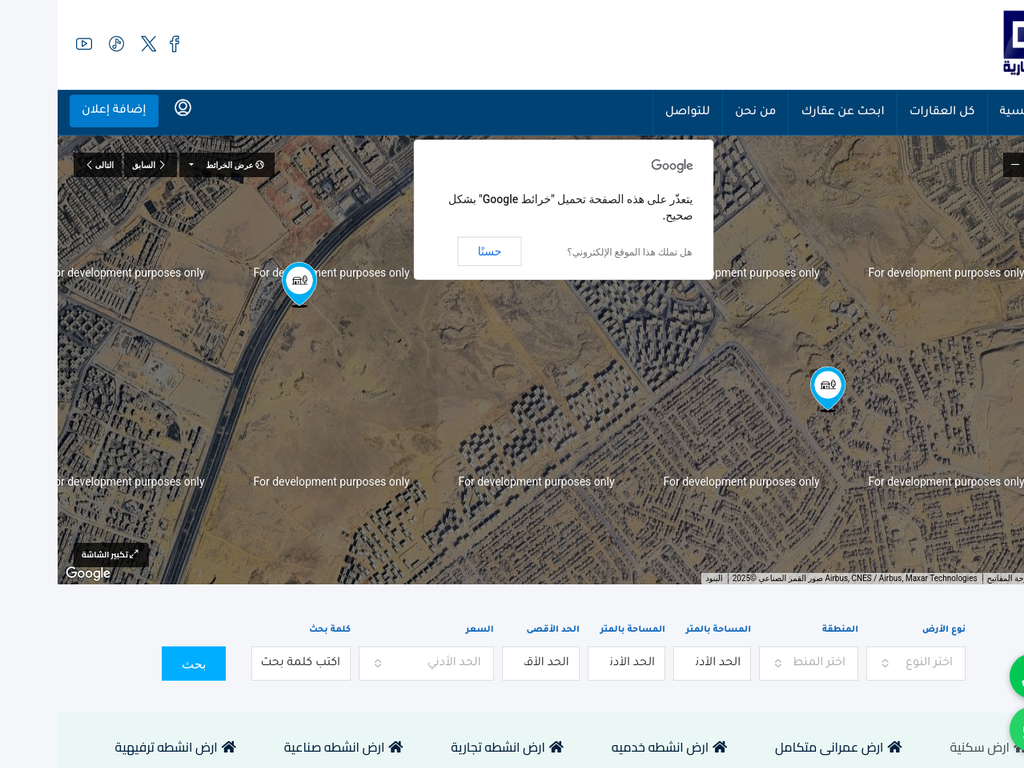The width and height of the screenshot is (1024, 768).
Task: Click the الحد الأدني price stepper arrows
Action: pyautogui.click(x=377, y=663)
